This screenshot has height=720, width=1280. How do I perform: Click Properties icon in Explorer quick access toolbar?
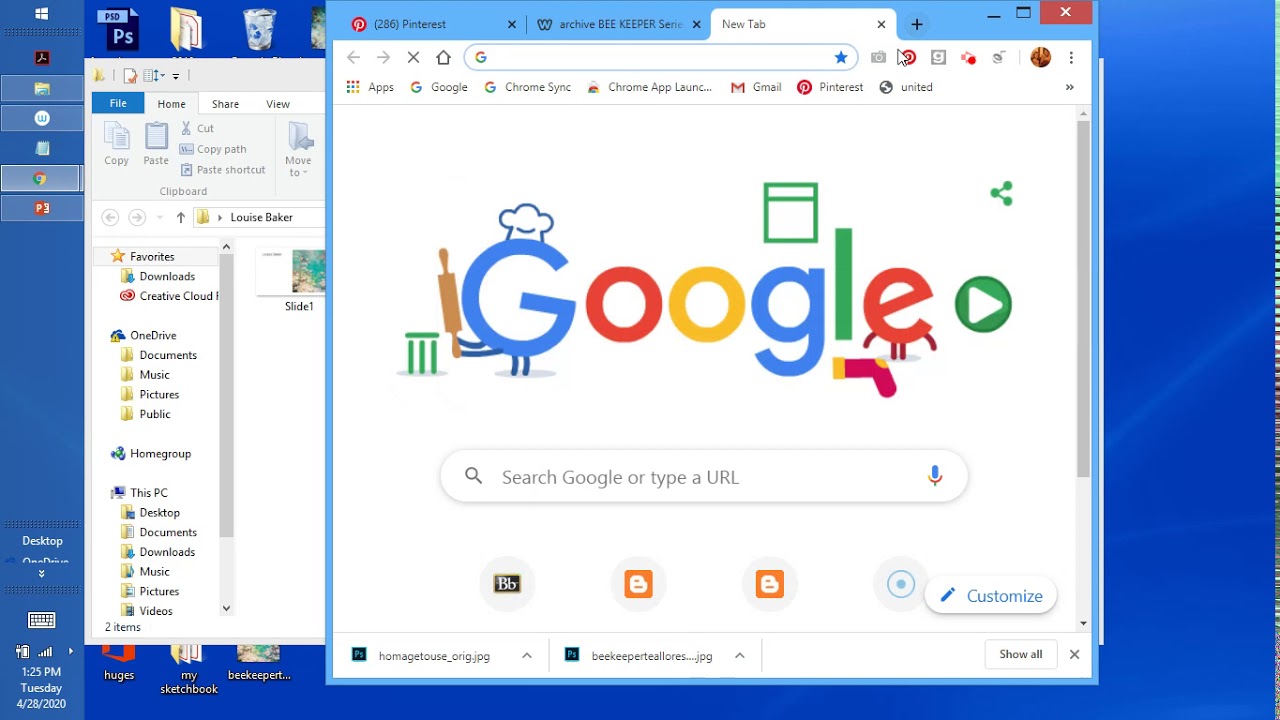coord(130,75)
